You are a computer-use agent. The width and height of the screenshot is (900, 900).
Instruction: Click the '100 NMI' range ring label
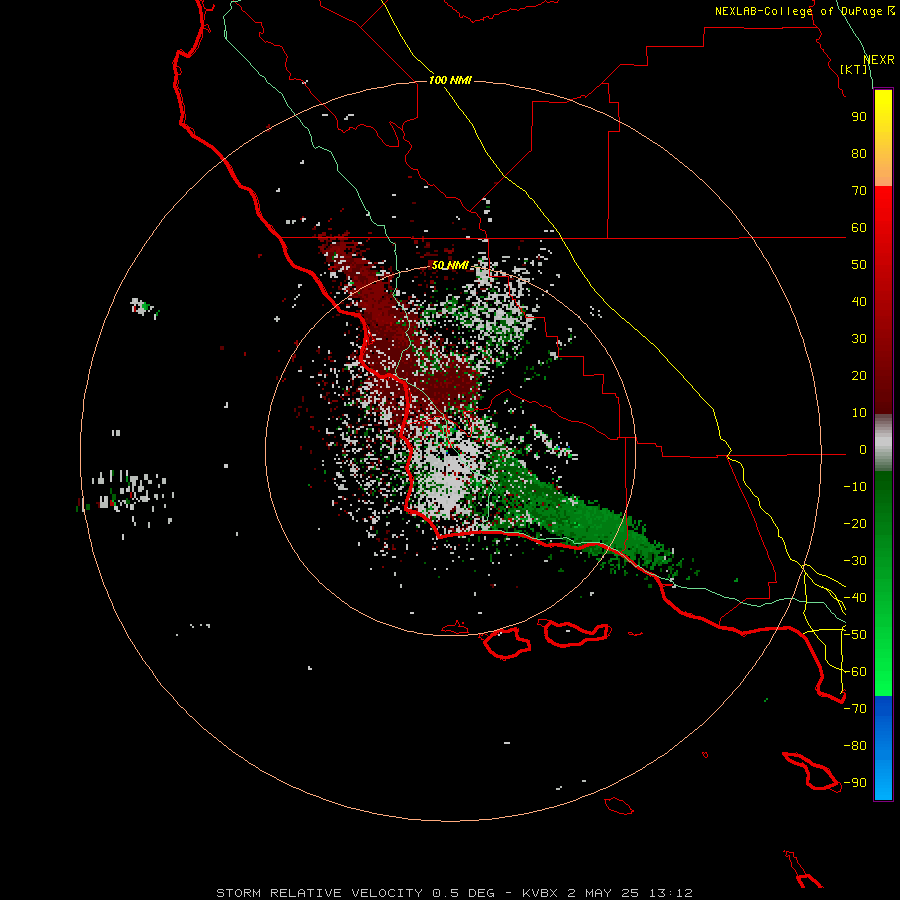450,80
